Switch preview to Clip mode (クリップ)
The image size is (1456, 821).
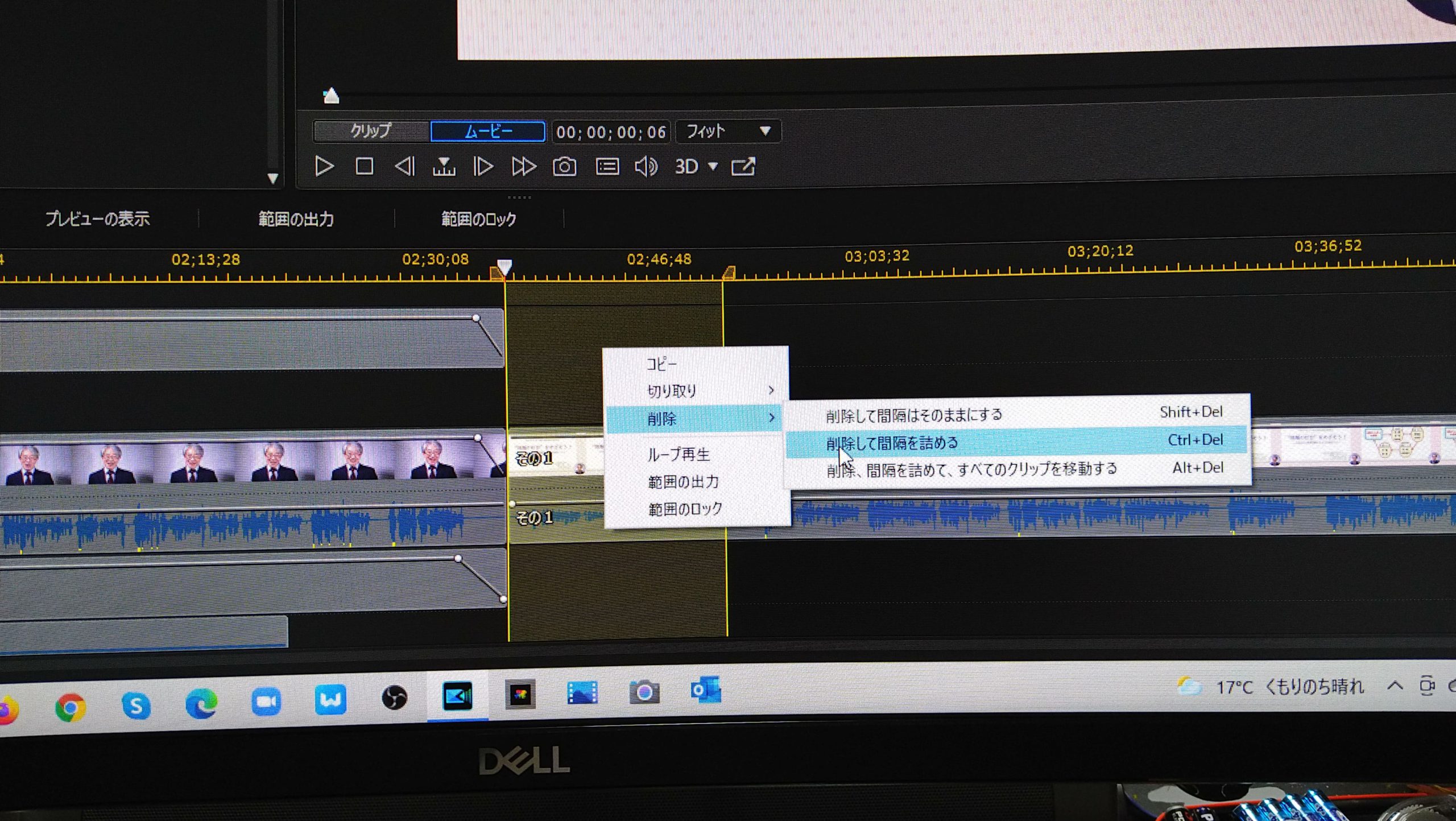pyautogui.click(x=371, y=131)
